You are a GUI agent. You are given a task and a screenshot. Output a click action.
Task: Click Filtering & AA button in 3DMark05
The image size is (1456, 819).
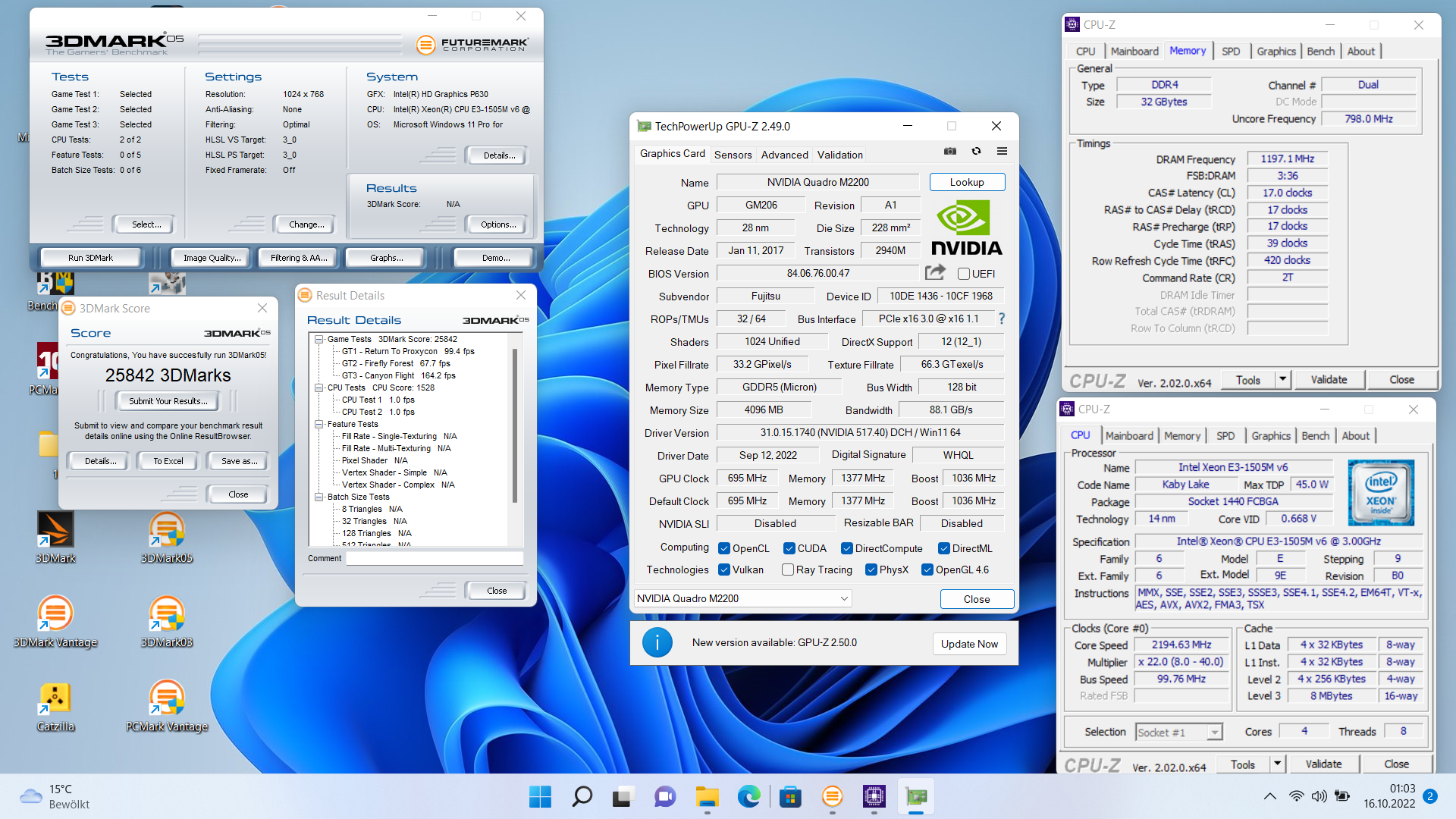tap(299, 258)
